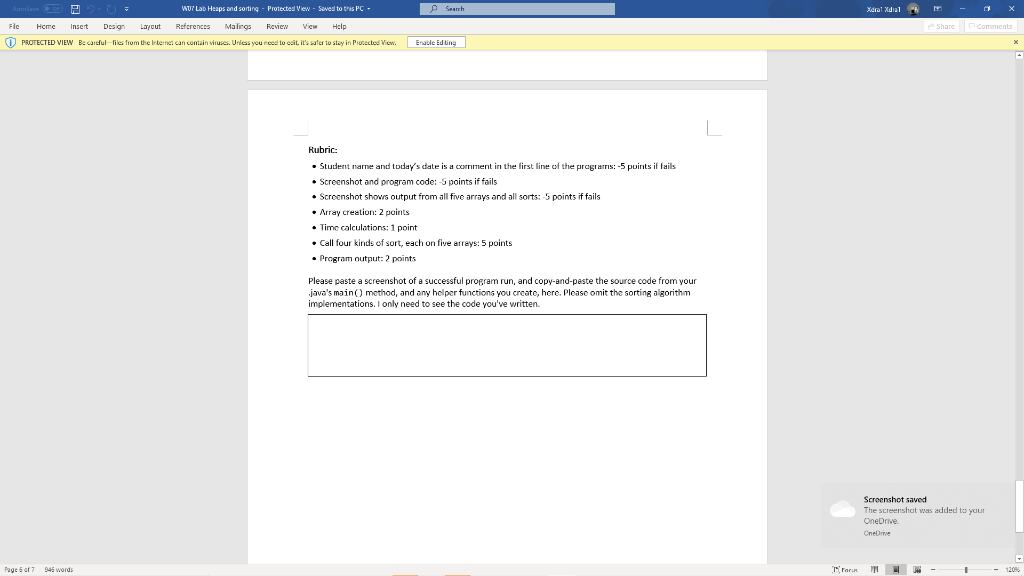The image size is (1024, 576).
Task: Click the Save icon on Quick Access Toolbar
Action: point(75,8)
